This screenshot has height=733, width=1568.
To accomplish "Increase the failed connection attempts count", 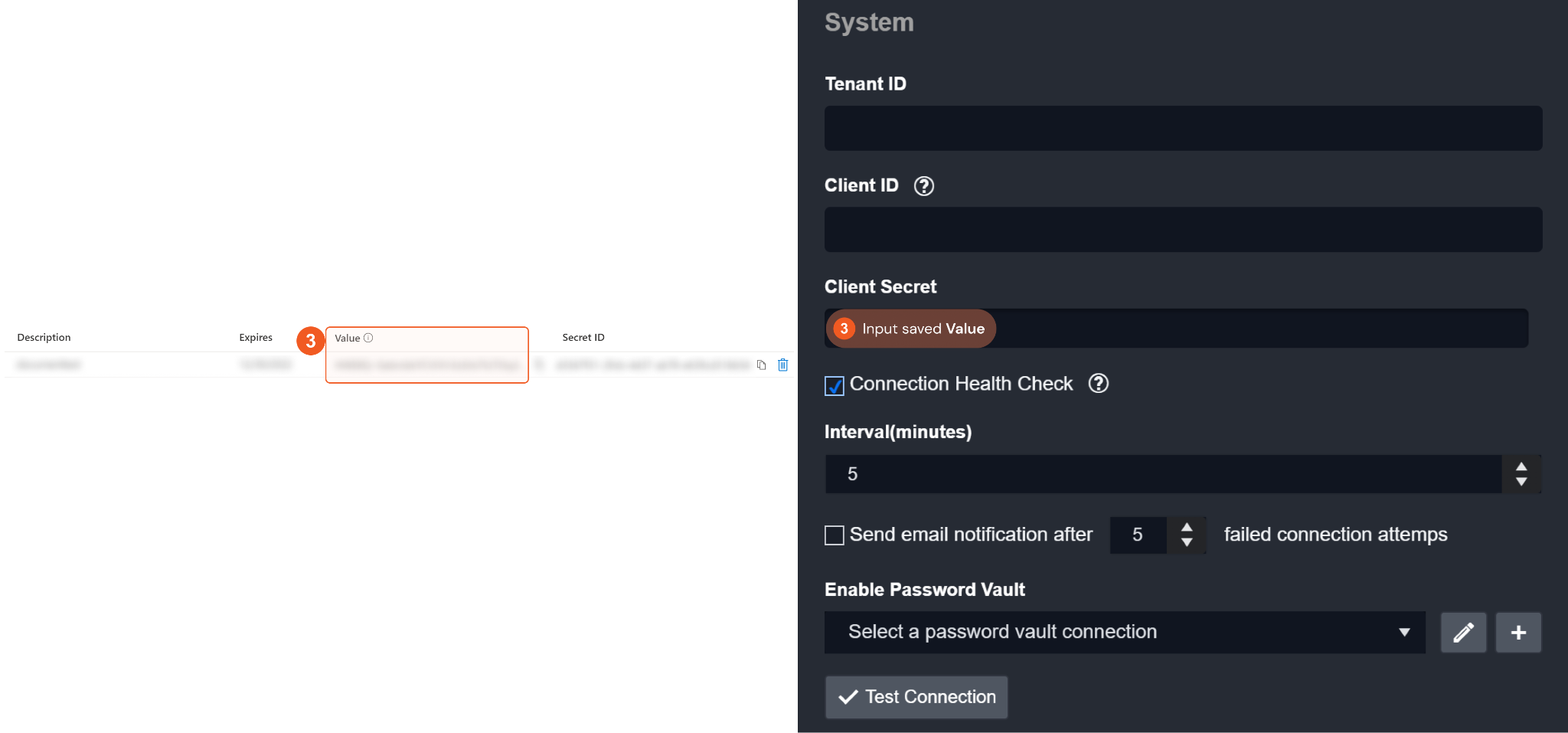I will (x=1187, y=527).
